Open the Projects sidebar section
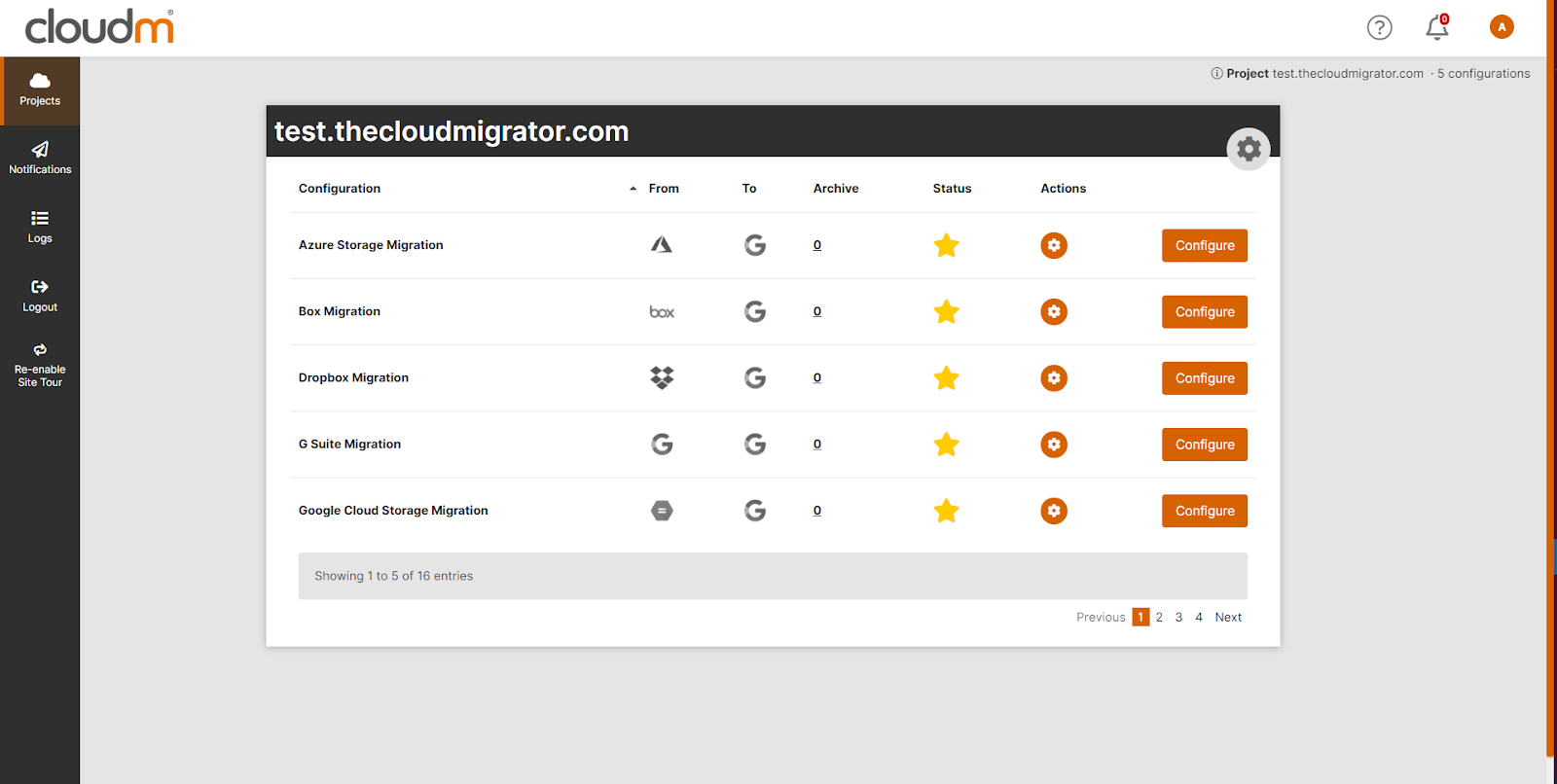Viewport: 1557px width, 784px height. [x=40, y=90]
